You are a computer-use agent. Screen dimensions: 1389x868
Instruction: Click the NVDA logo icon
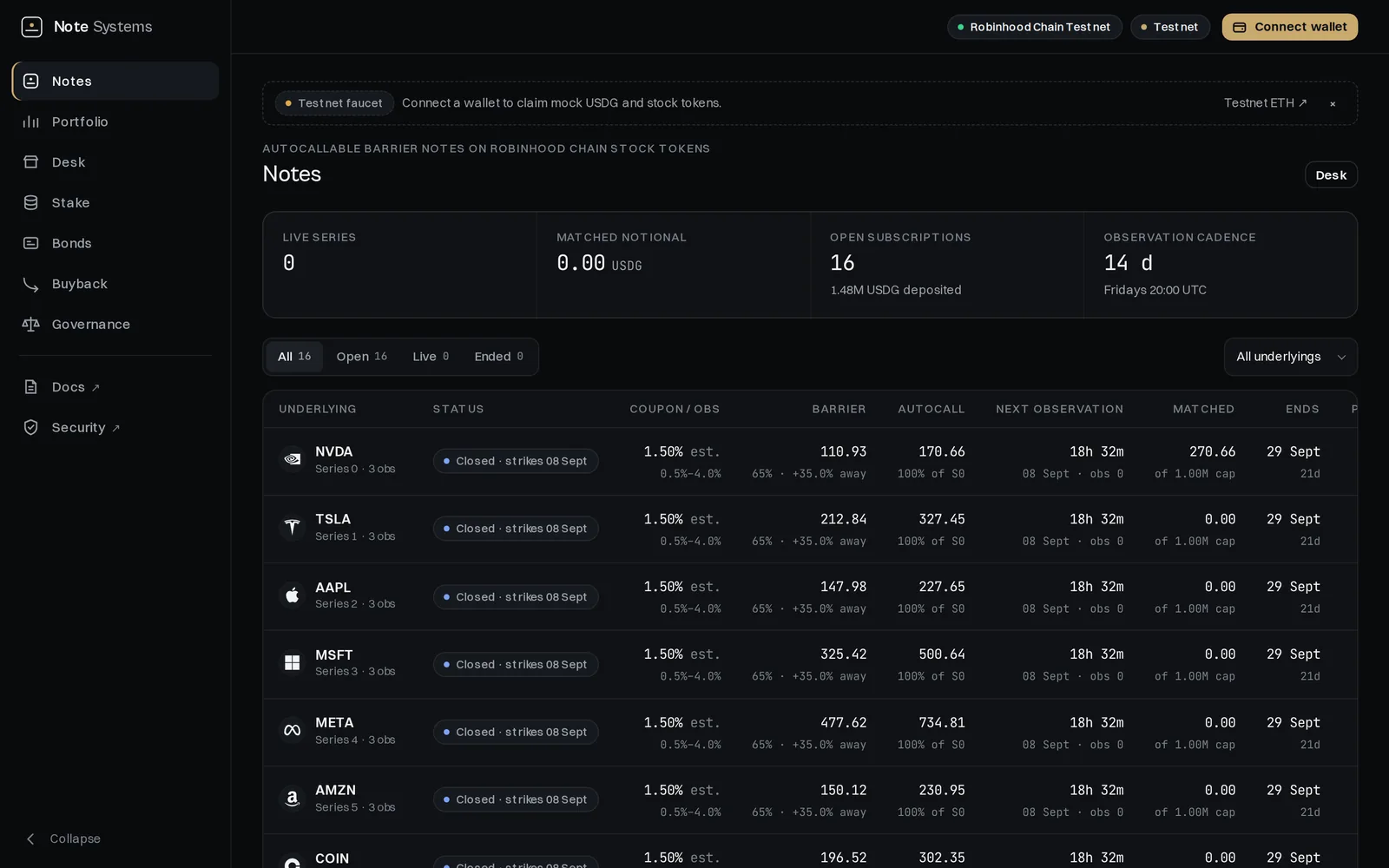(293, 459)
